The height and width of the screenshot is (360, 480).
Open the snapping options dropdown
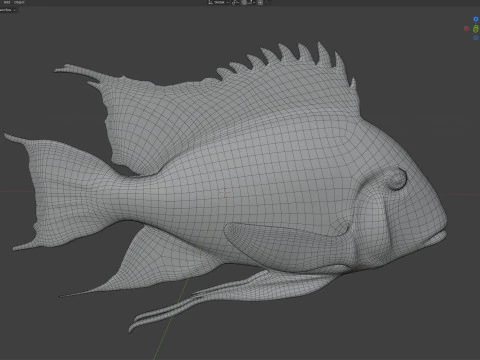(x=251, y=2)
